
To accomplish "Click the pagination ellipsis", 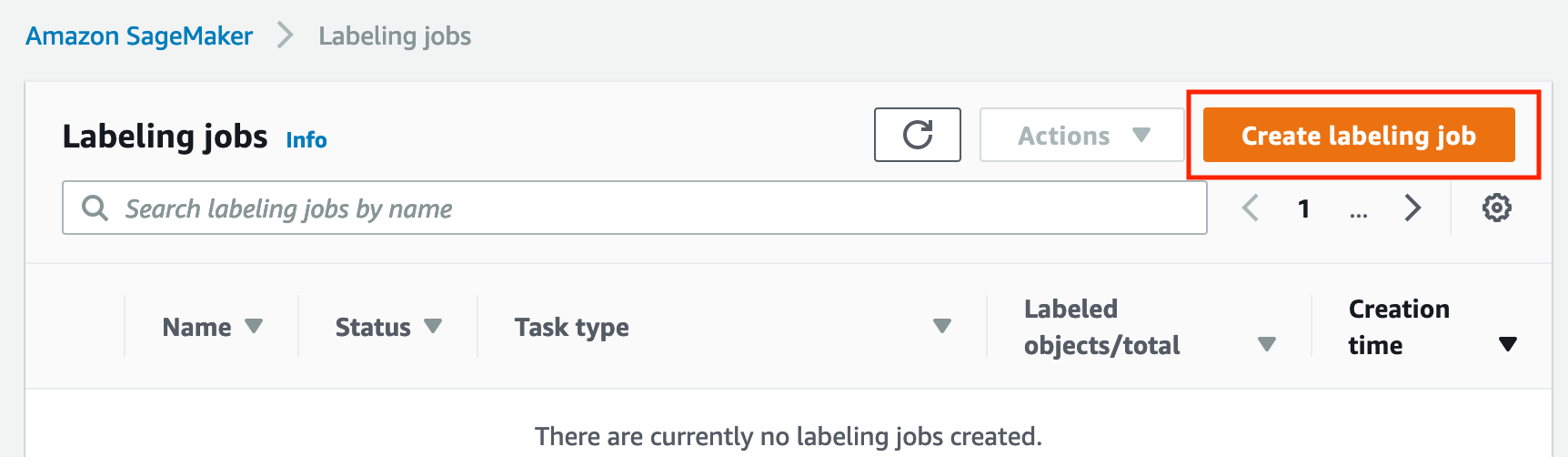I will (x=1359, y=212).
